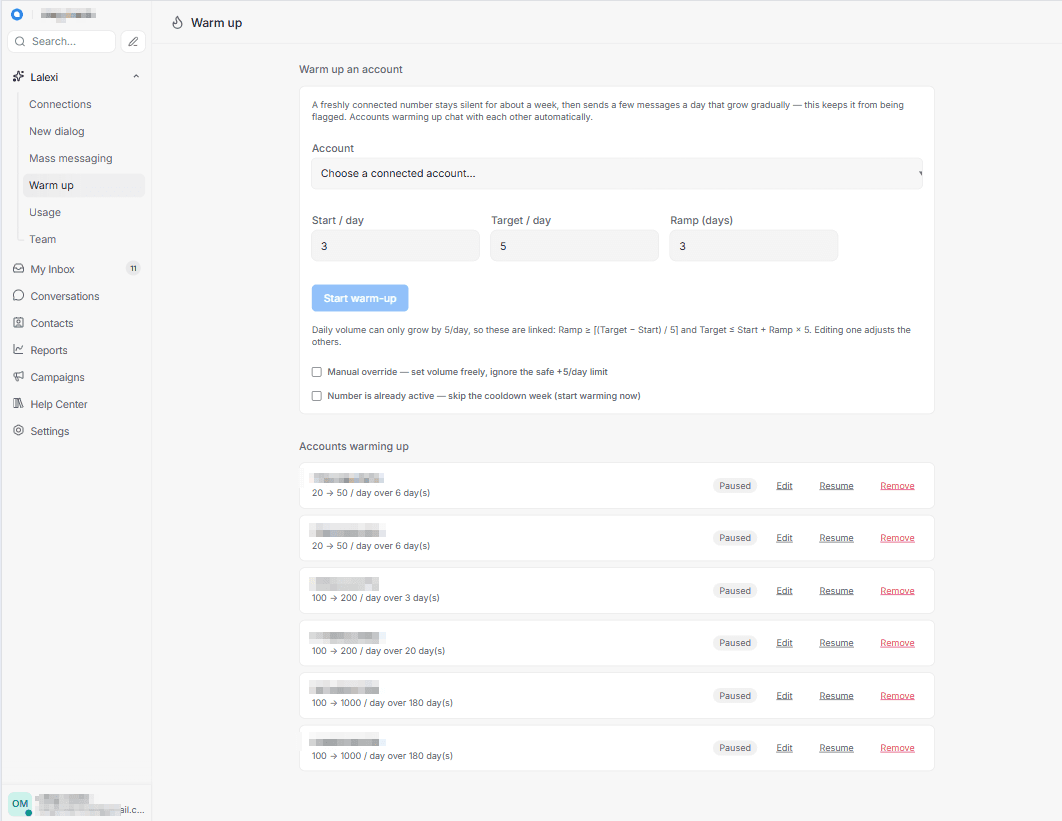Screen dimensions: 1062x821
Task: Resume the 100 → 200 over 20 days account
Action: (x=836, y=643)
